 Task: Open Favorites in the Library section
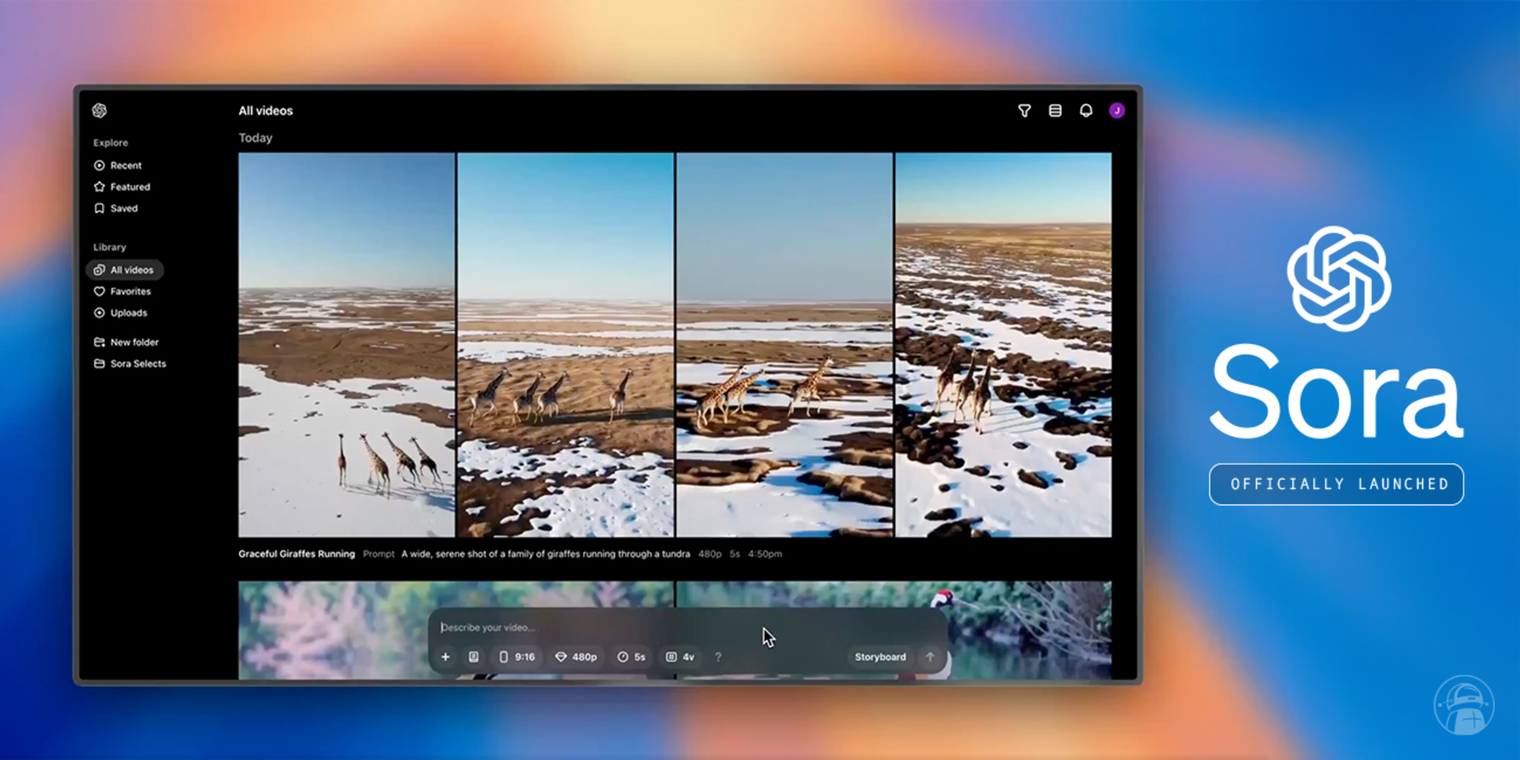click(x=129, y=292)
